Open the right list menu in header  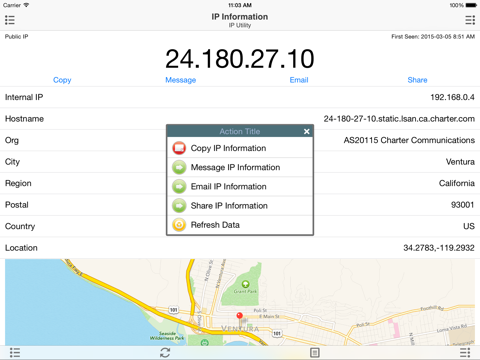coord(470,20)
